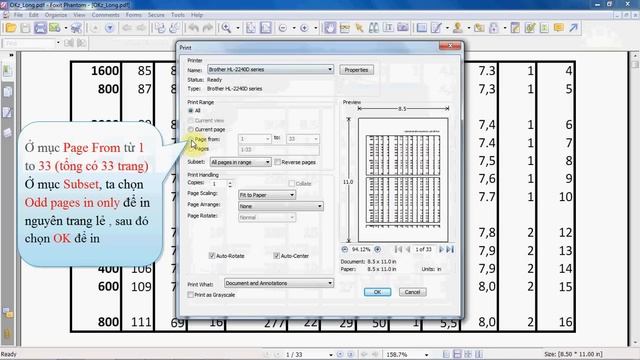Open the Print What dropdown
This screenshot has height=360, width=640.
click(x=279, y=283)
